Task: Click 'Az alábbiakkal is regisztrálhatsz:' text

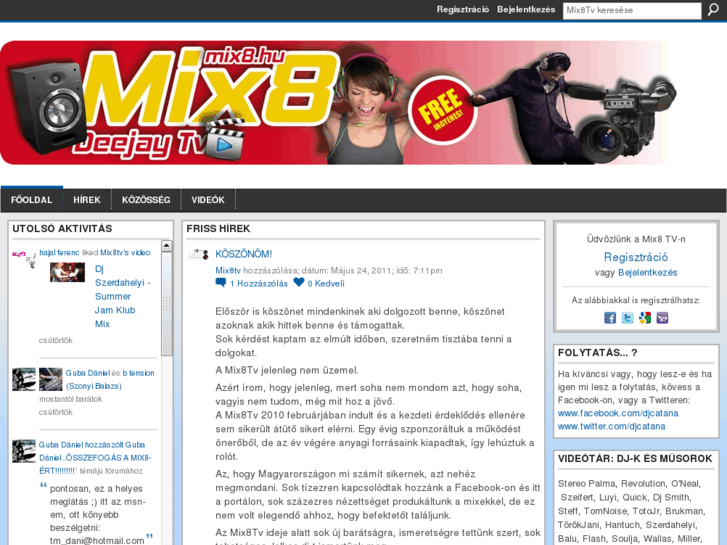Action: tap(636, 300)
